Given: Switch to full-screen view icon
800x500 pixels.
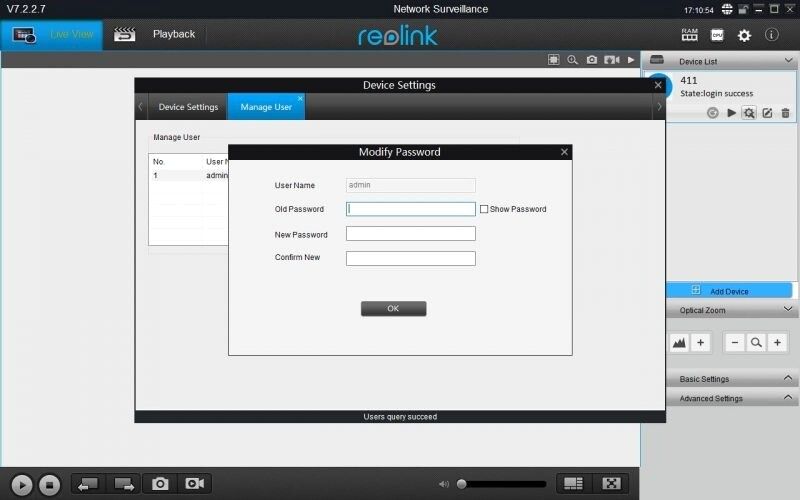Looking at the screenshot, I should coord(612,484).
